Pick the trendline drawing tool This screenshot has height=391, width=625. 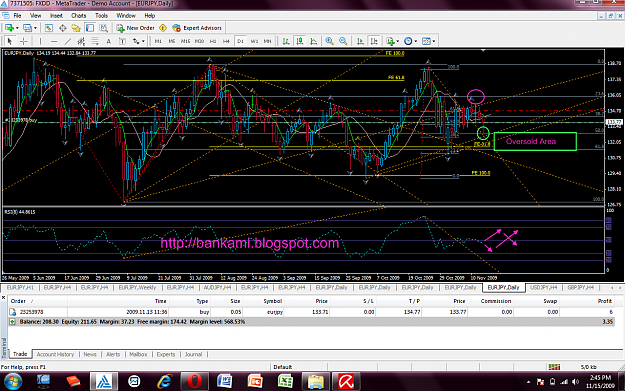click(x=68, y=41)
